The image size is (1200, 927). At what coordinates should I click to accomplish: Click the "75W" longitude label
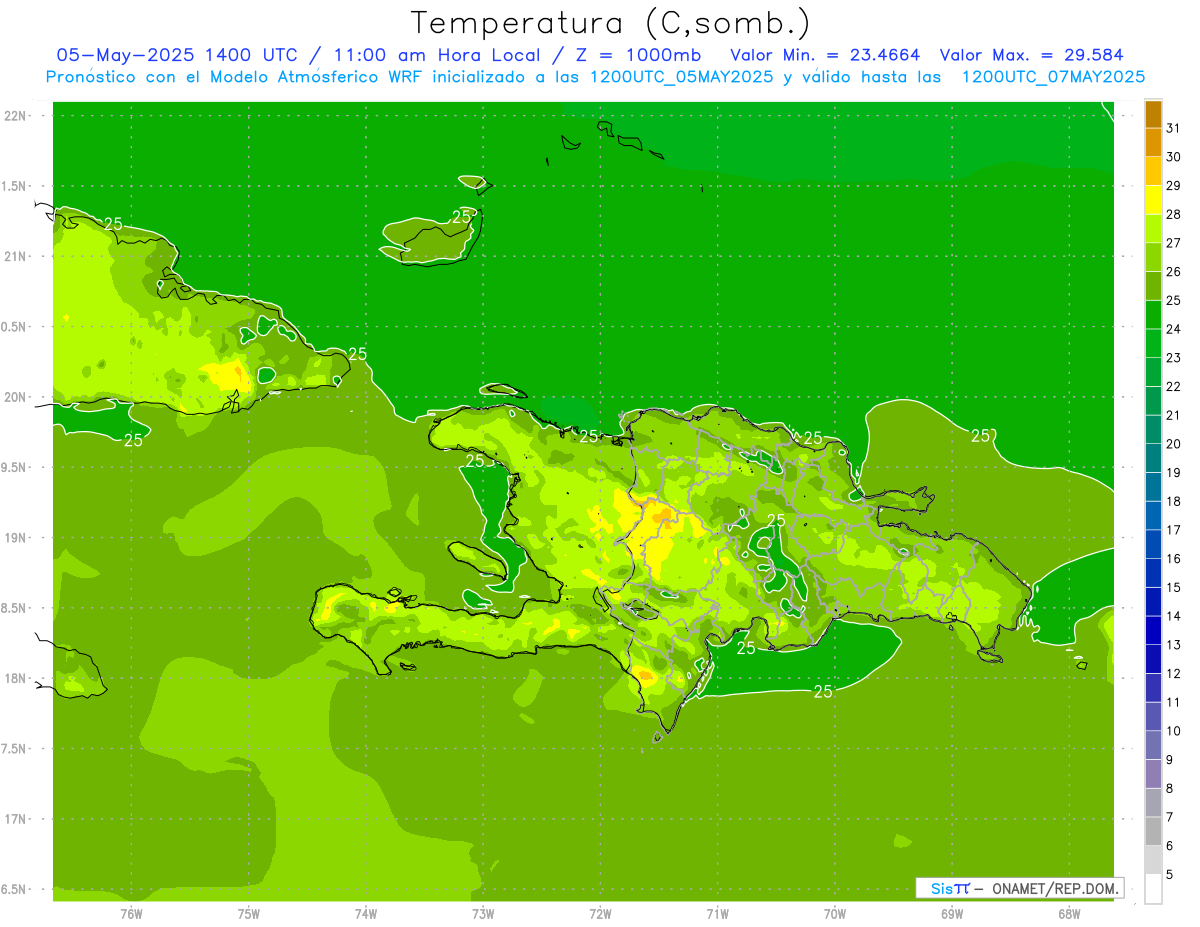249,913
